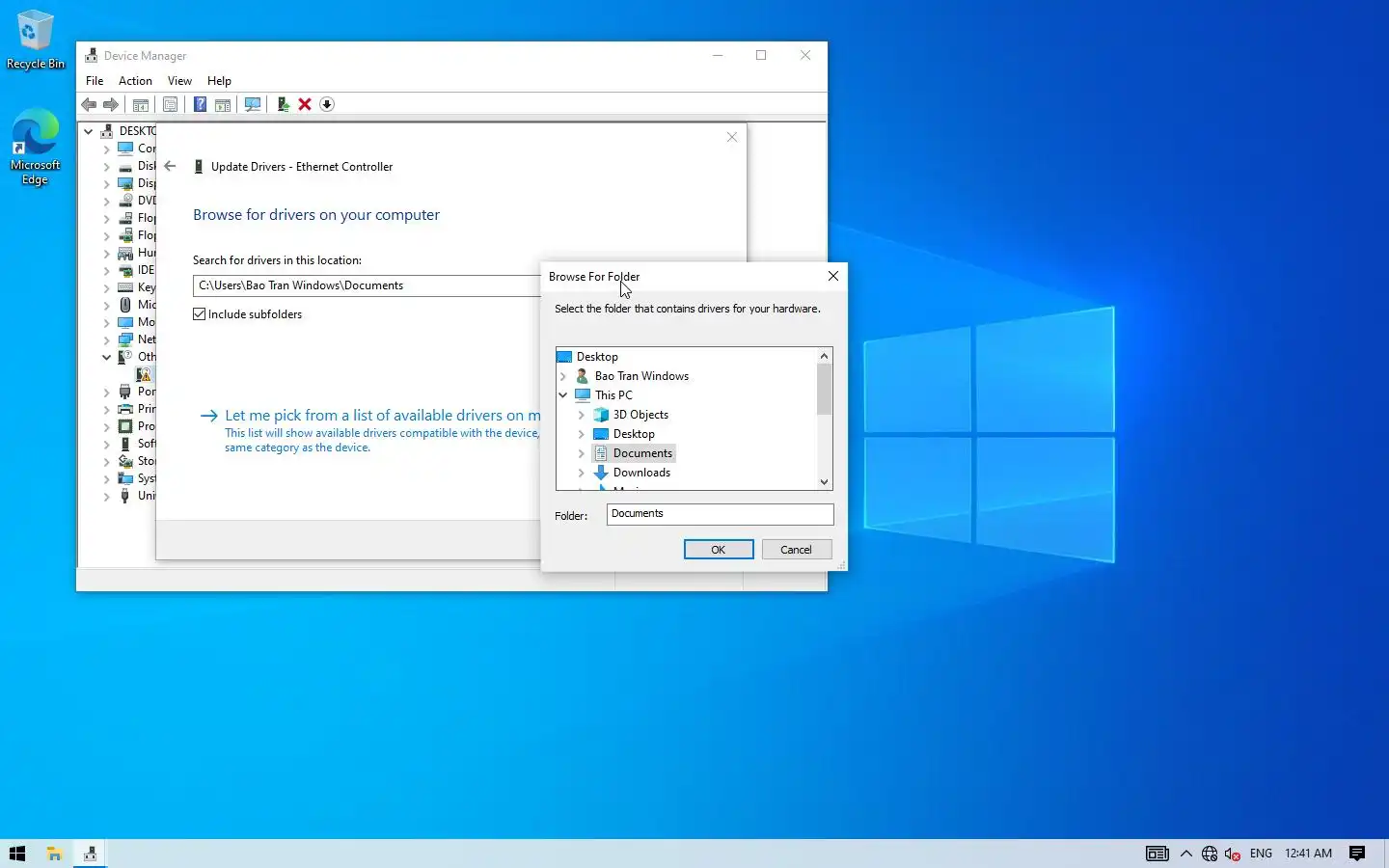Open the View menu
This screenshot has width=1389, height=868.
179,81
